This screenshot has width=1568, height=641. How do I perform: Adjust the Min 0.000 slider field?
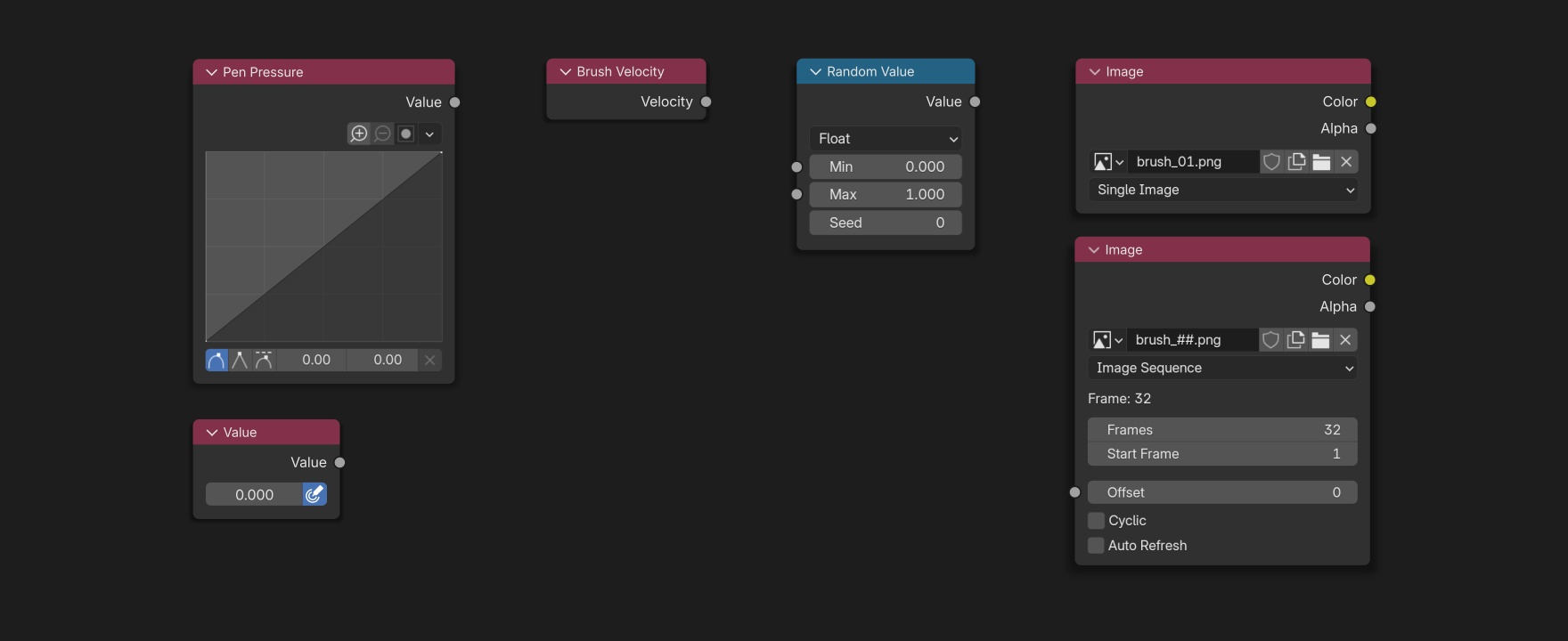coord(886,166)
